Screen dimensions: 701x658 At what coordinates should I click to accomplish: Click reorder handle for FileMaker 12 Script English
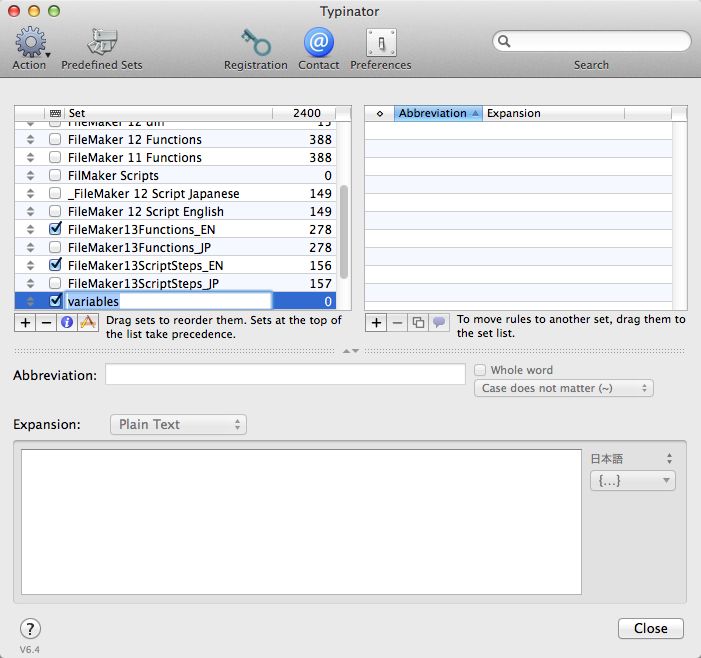tap(30, 211)
